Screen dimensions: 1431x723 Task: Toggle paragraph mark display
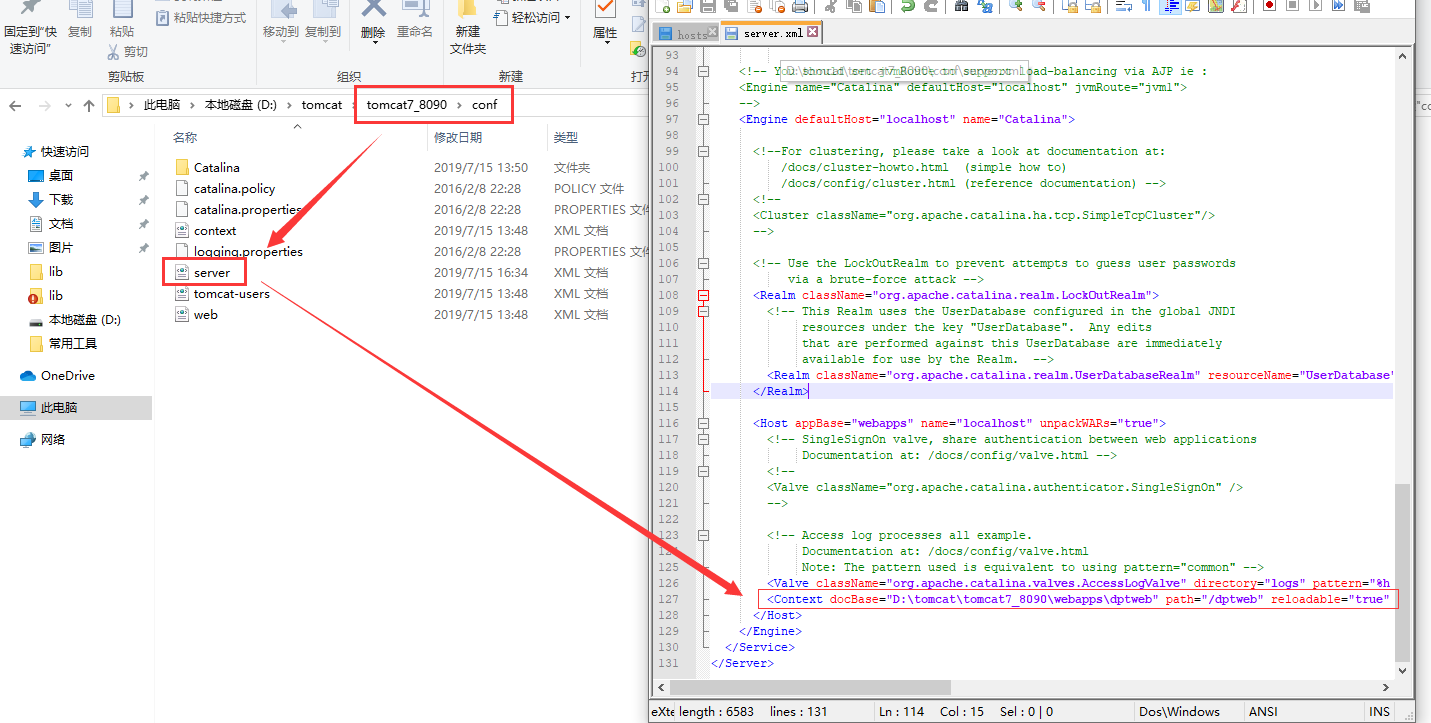coord(1147,8)
